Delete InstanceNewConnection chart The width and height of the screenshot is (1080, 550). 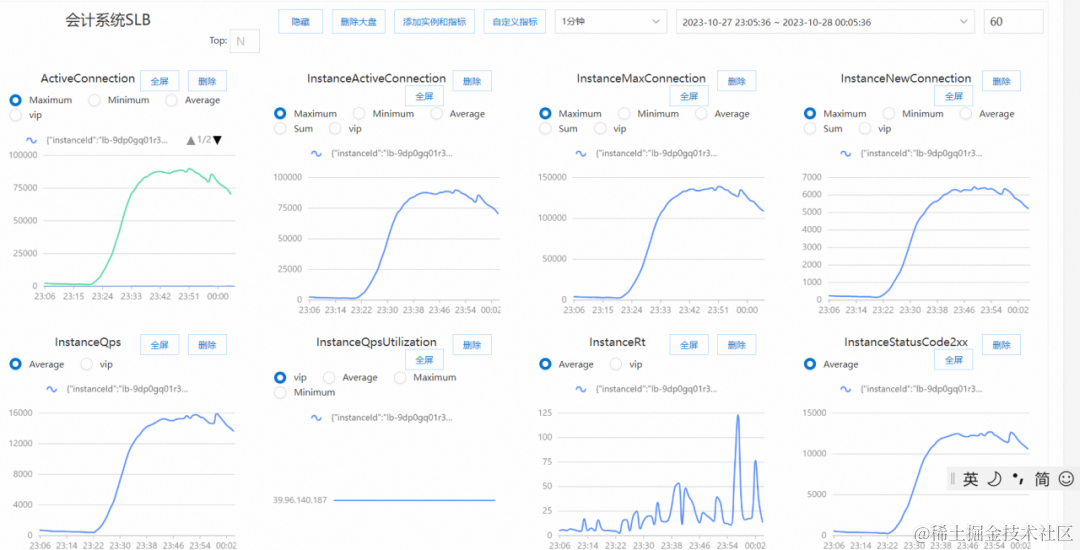click(x=1001, y=81)
